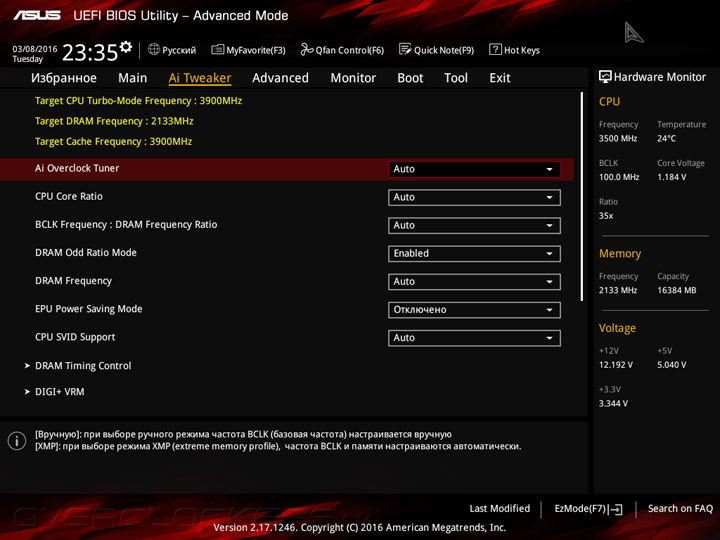This screenshot has height=540, width=720.
Task: Click Search on FAQ
Action: (x=680, y=509)
